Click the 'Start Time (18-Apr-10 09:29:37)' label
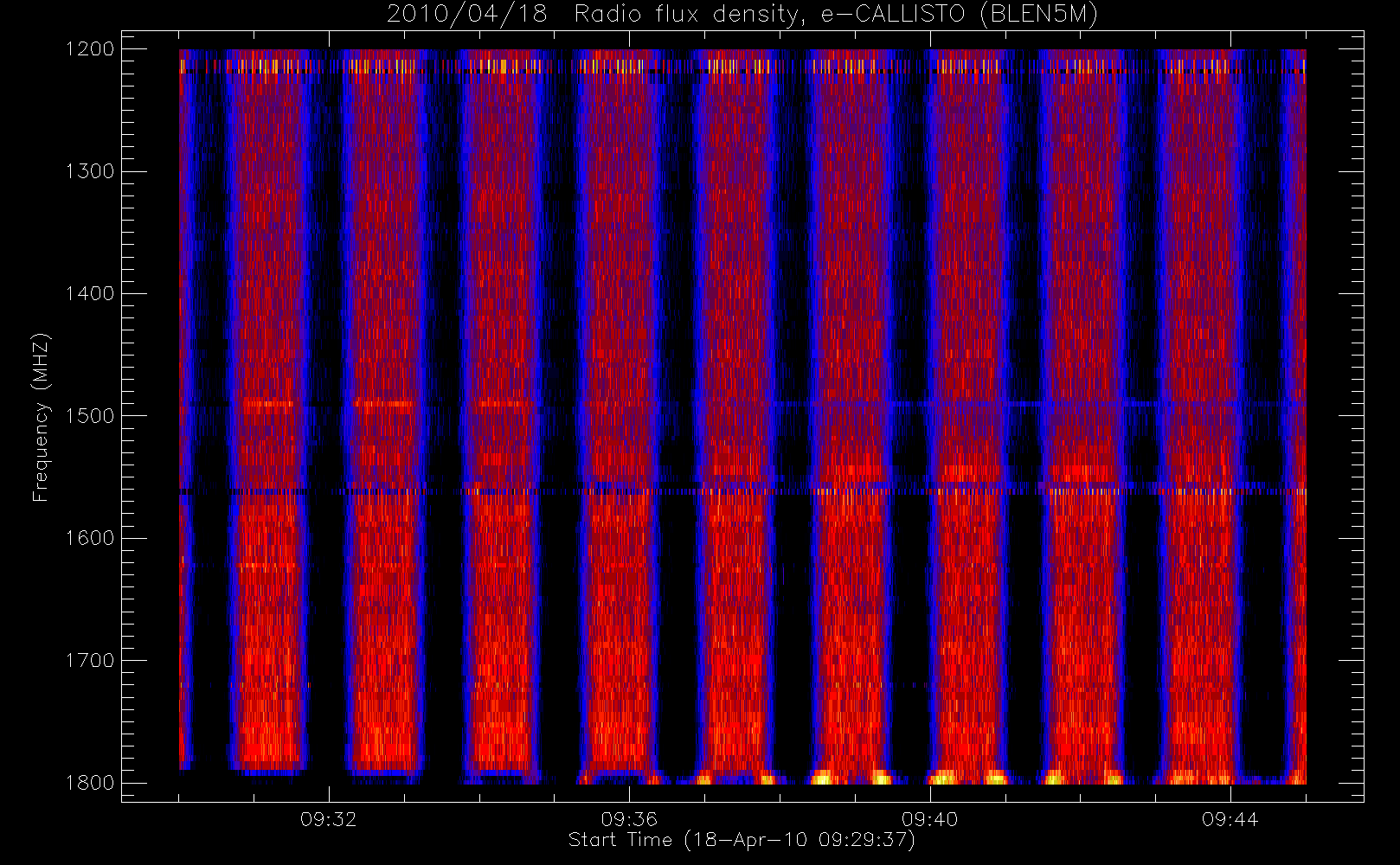 click(x=742, y=840)
